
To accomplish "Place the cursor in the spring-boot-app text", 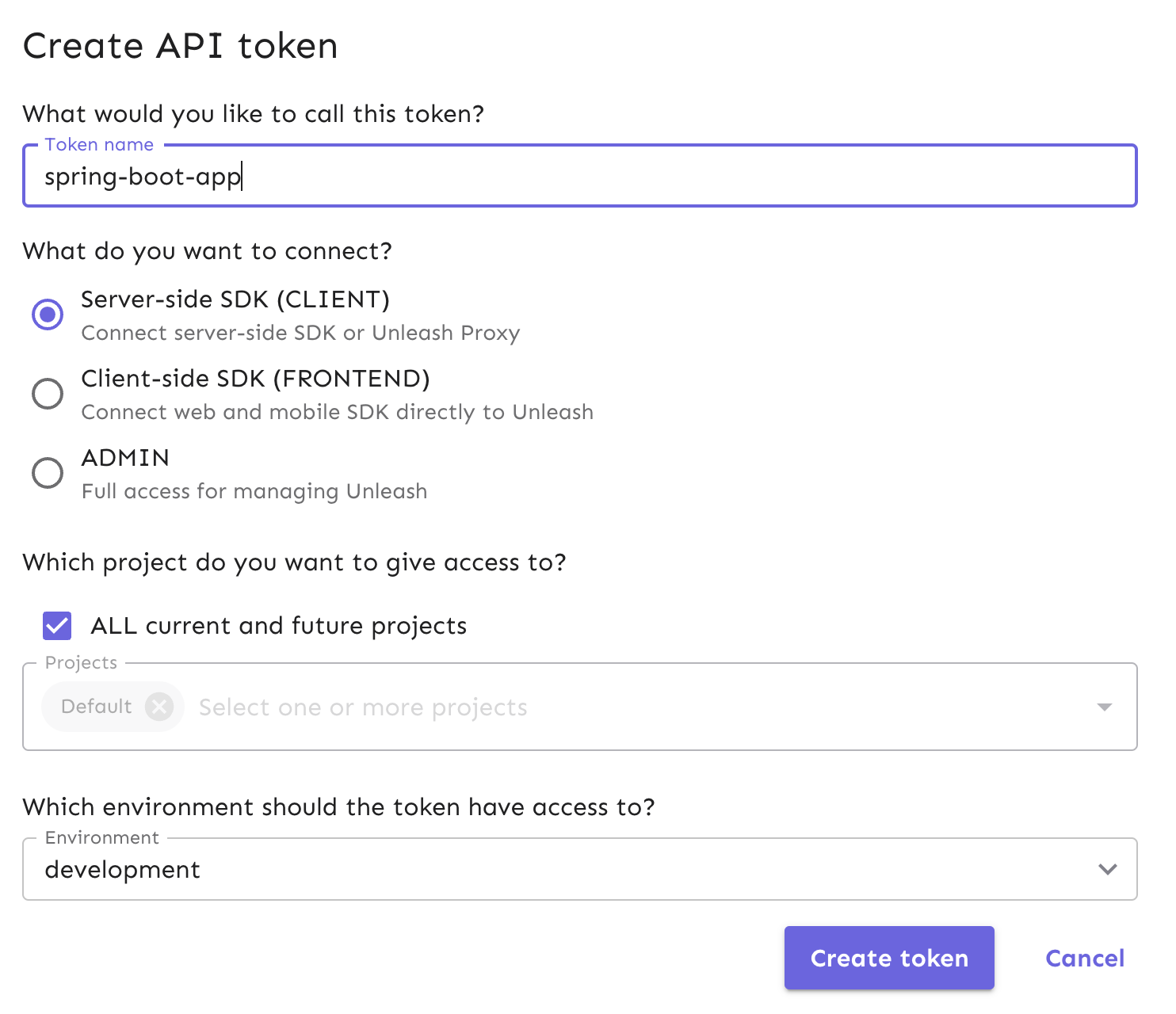I will (x=143, y=176).
